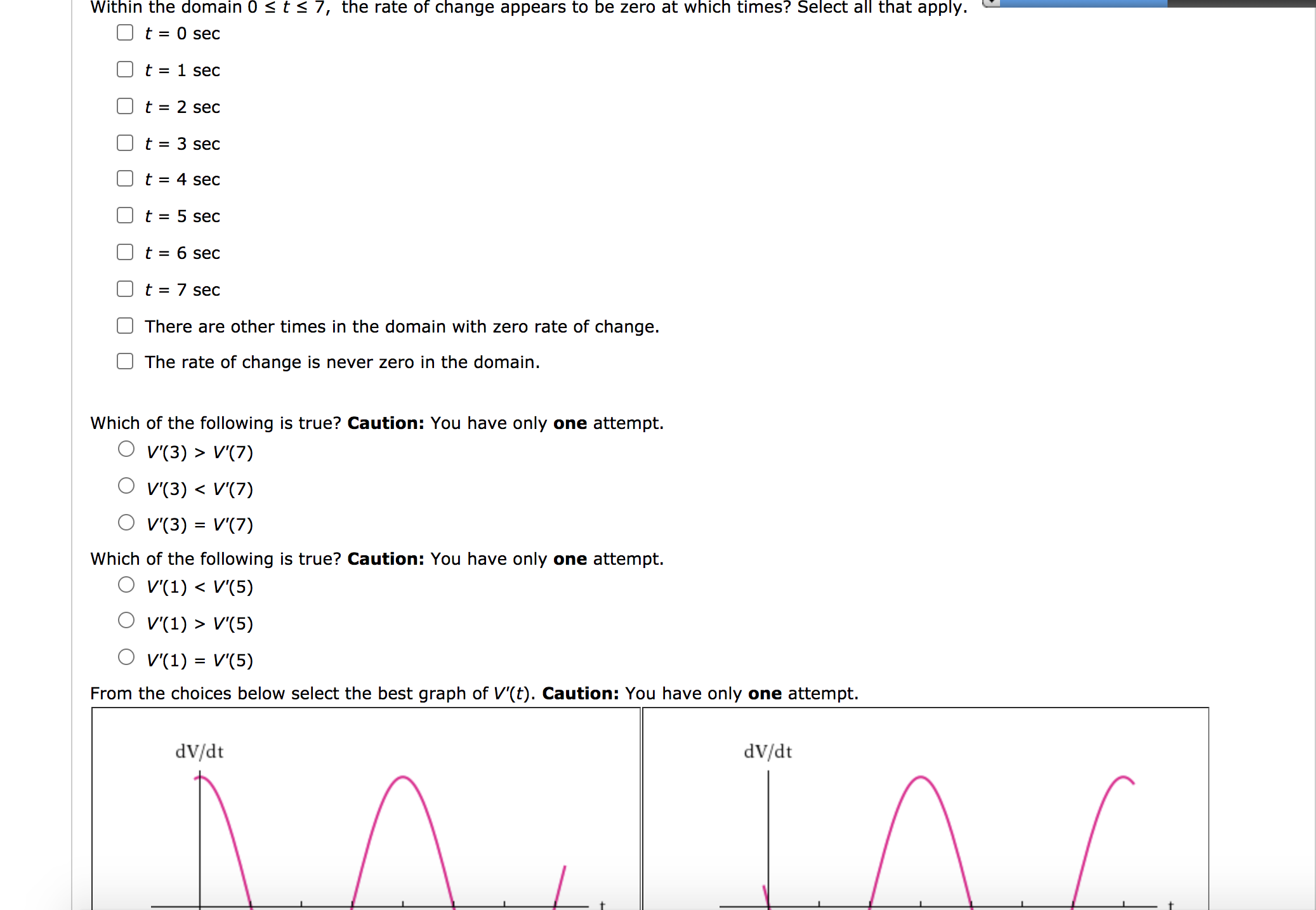Check the t = 1 sec checkbox
The height and width of the screenshot is (910, 1316).
coord(124,70)
